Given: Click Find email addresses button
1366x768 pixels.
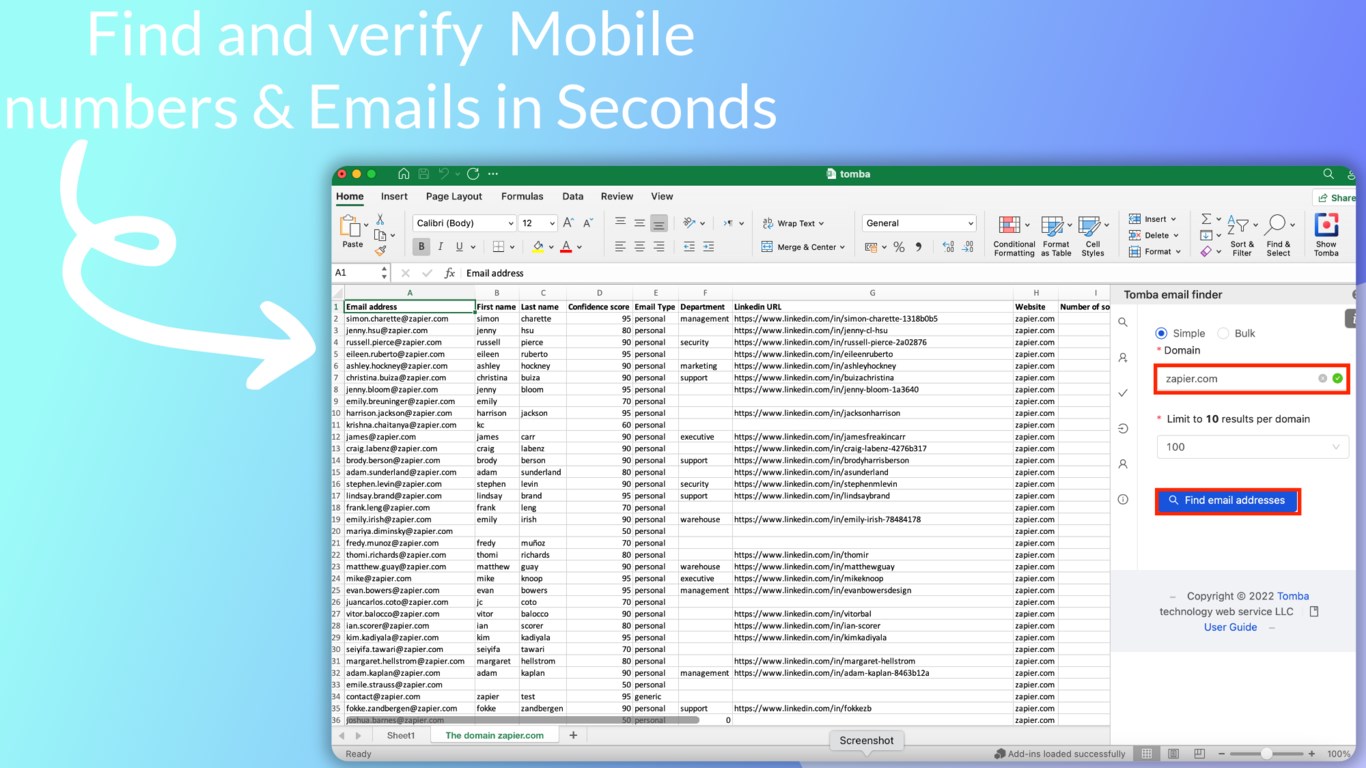Looking at the screenshot, I should [1227, 500].
